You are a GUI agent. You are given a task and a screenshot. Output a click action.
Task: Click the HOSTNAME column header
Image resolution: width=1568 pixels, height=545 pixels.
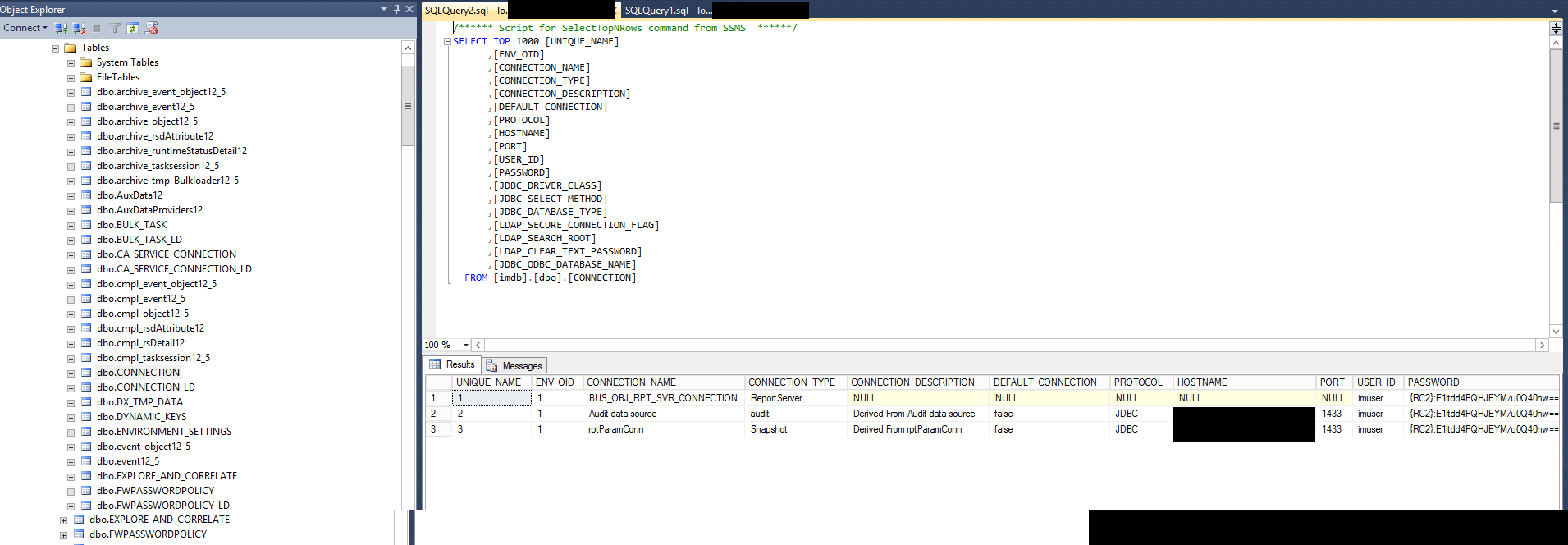1202,382
